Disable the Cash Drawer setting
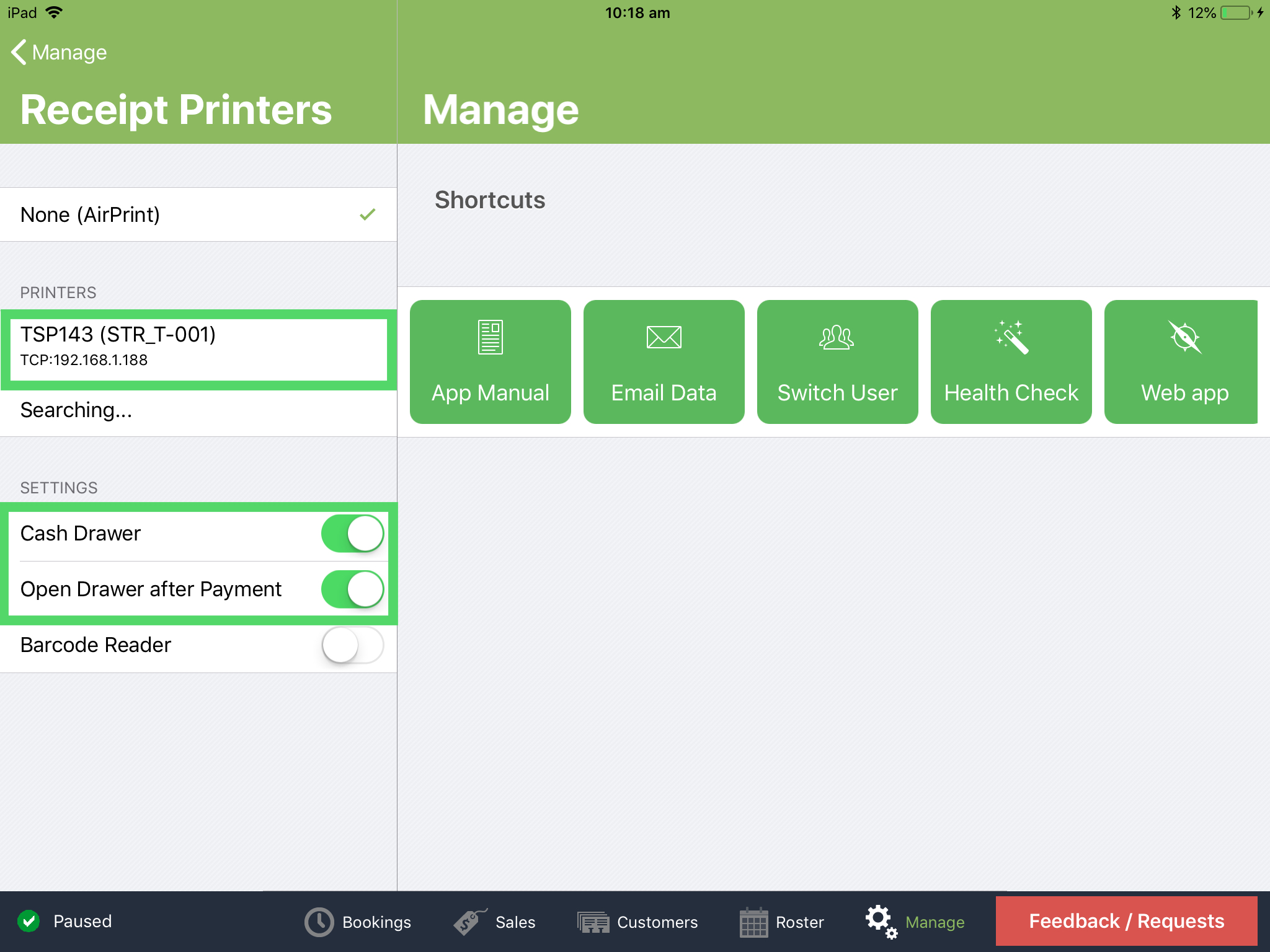Image resolution: width=1270 pixels, height=952 pixels. (352, 532)
